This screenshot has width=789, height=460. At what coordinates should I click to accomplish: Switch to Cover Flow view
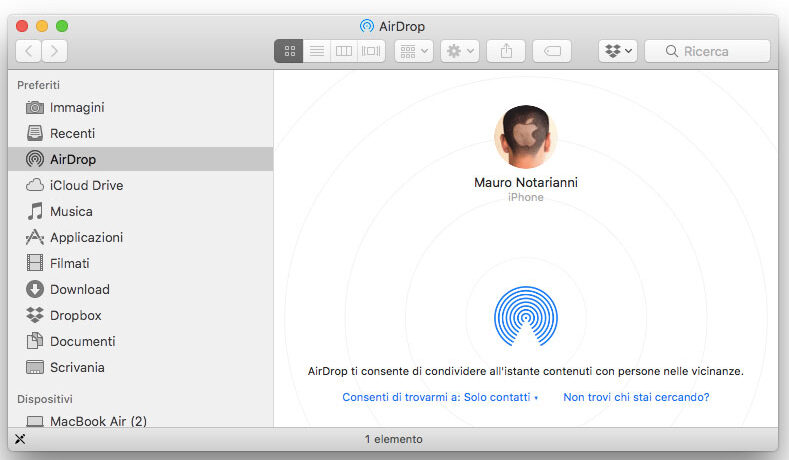pos(371,51)
